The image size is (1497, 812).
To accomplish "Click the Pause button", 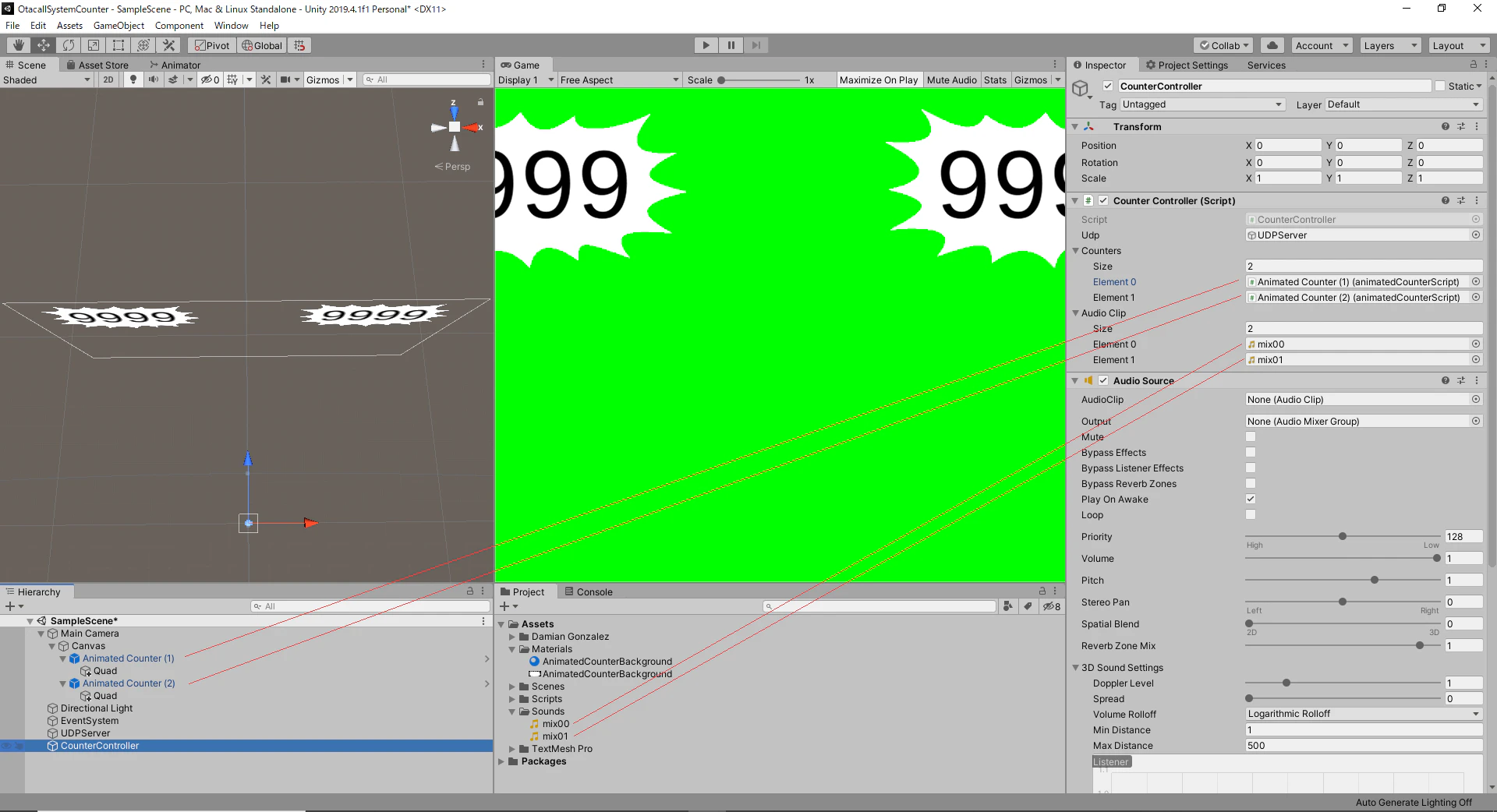I will (x=731, y=45).
